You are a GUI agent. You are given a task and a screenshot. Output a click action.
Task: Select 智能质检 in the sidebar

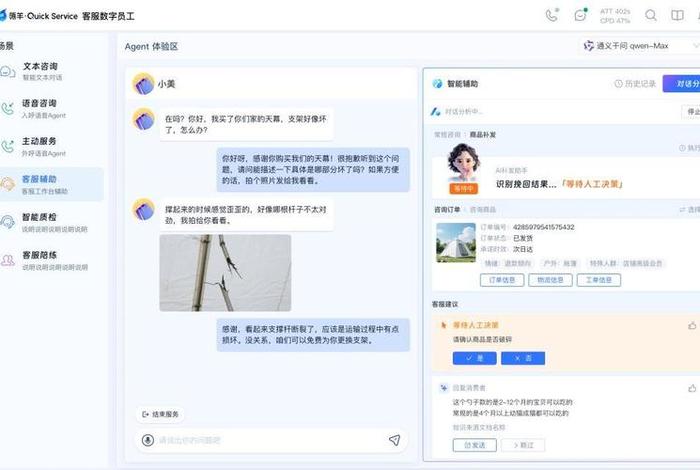click(x=52, y=222)
